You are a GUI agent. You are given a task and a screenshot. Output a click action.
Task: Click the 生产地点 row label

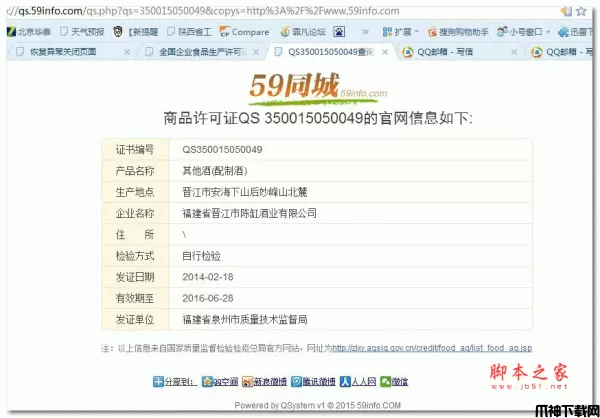pyautogui.click(x=135, y=192)
